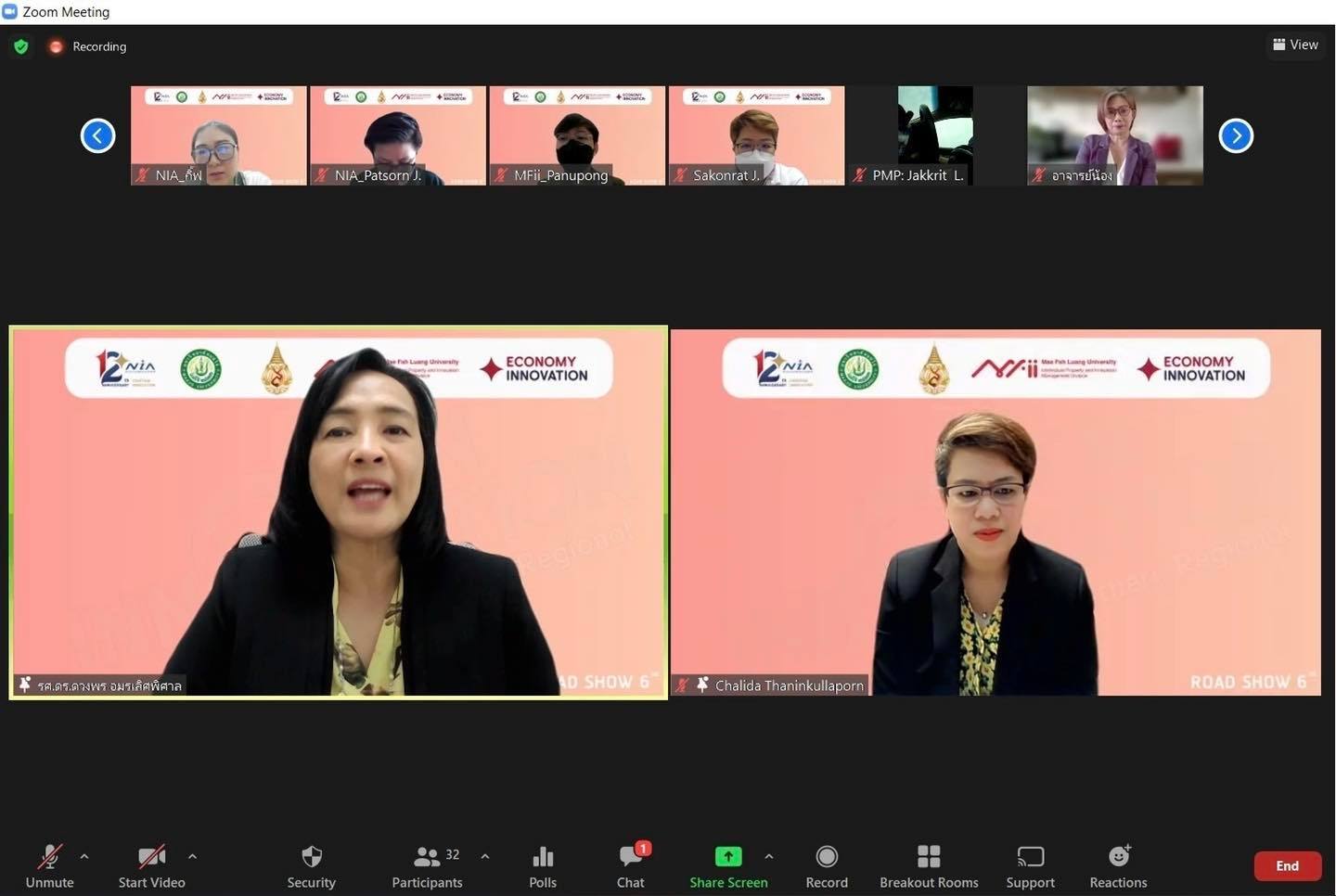Open the Chat panel
1336x896 pixels.
(631, 866)
